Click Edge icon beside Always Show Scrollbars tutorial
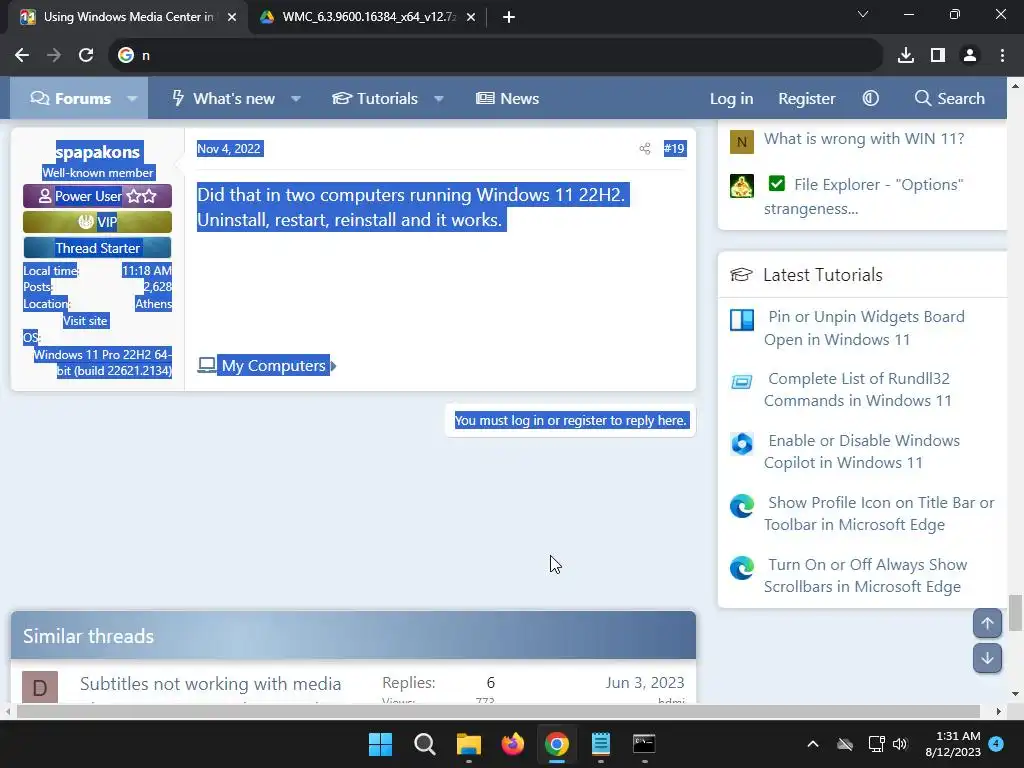 point(742,568)
